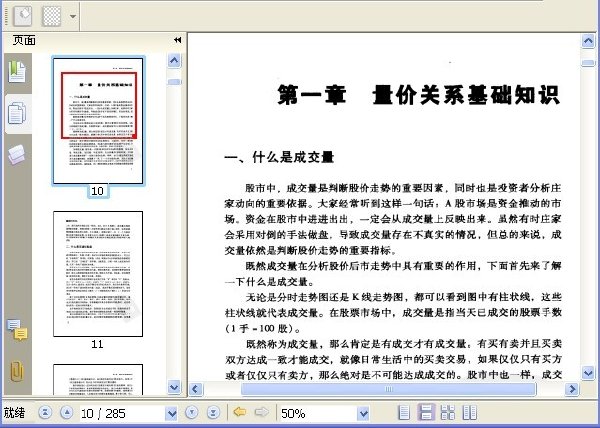Open the page number dropdown

click(172, 413)
